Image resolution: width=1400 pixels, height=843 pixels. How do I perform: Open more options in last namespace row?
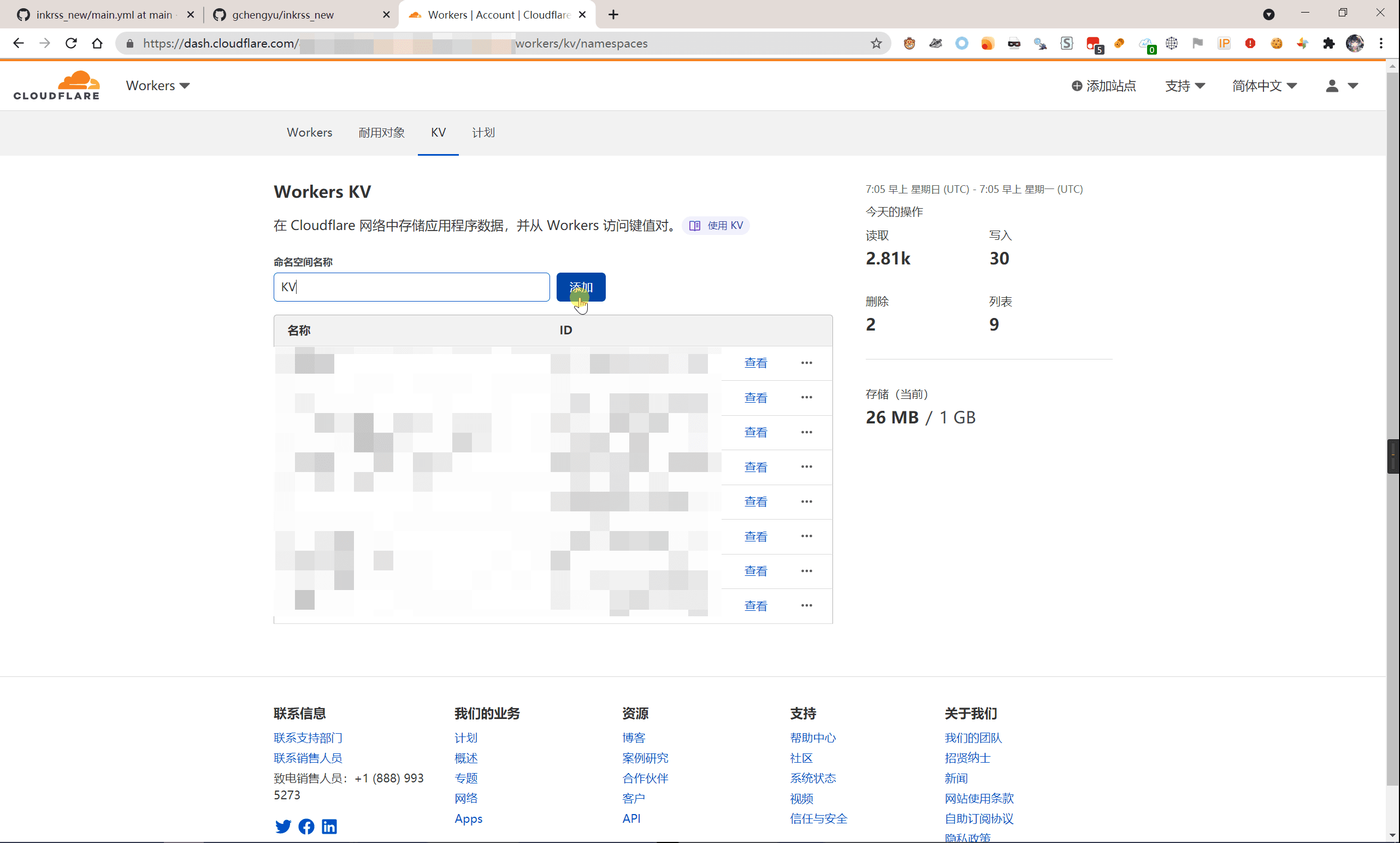(806, 605)
